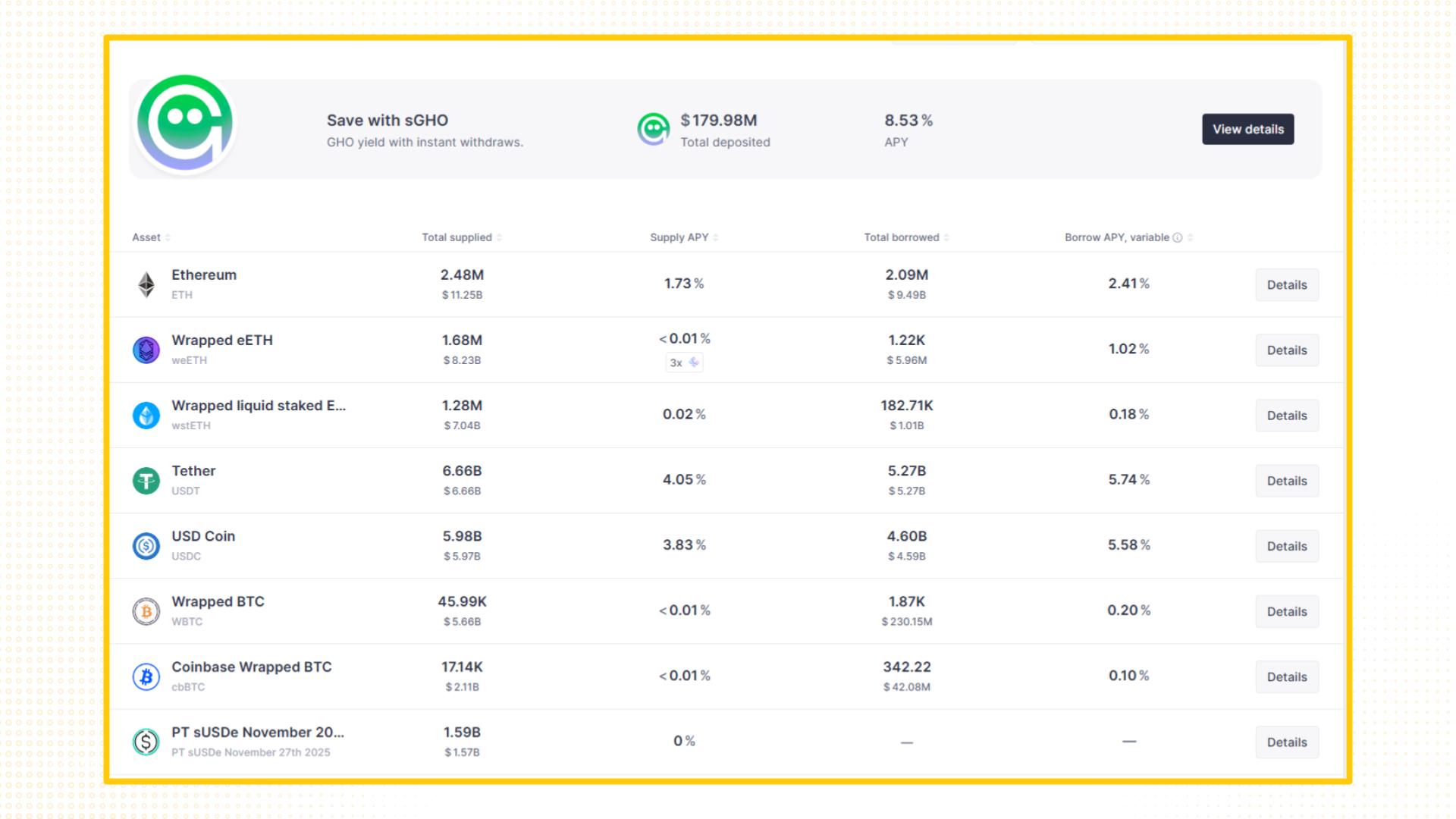This screenshot has width=1456, height=819.
Task: Click the Tether USDT token icon
Action: click(146, 481)
